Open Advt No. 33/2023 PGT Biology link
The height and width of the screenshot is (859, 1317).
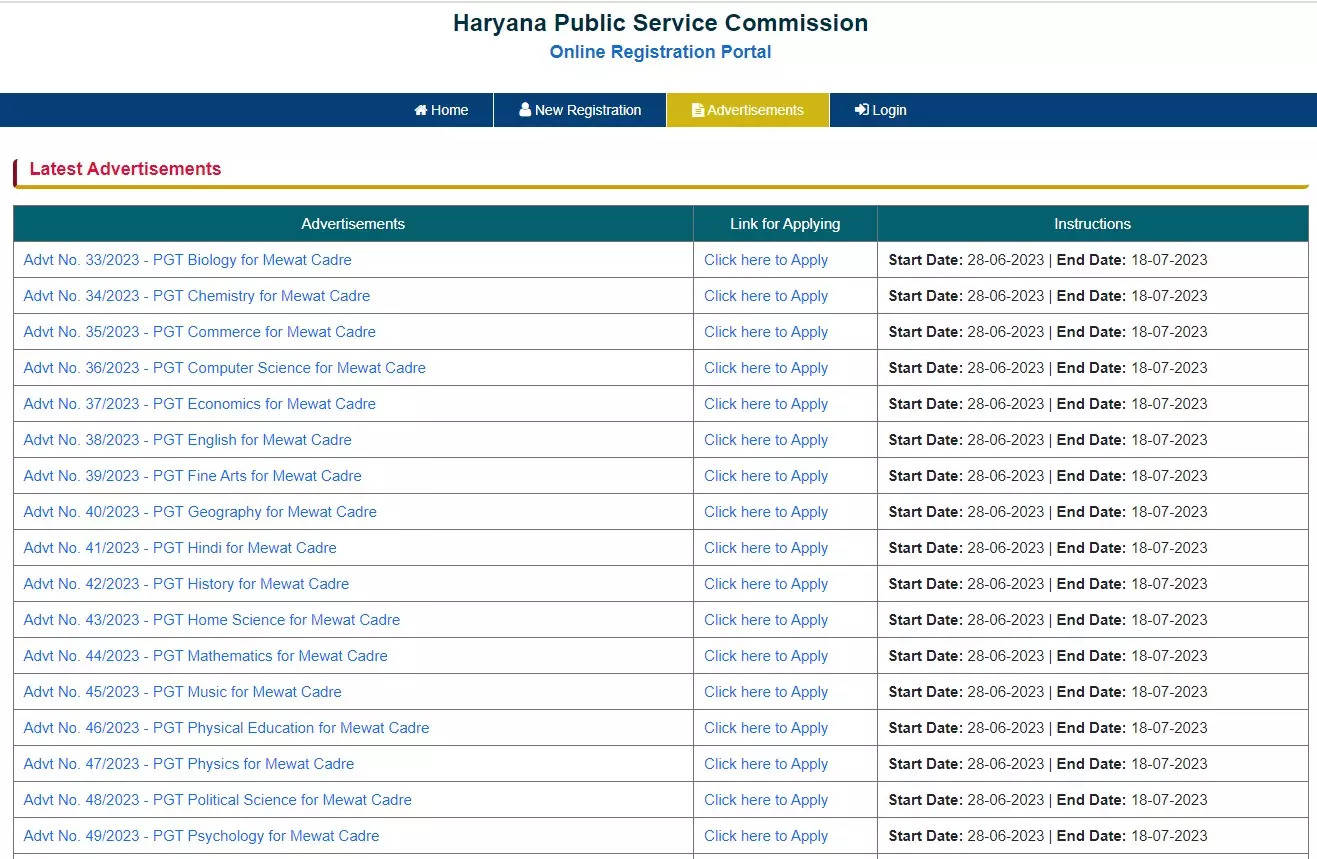[188, 260]
